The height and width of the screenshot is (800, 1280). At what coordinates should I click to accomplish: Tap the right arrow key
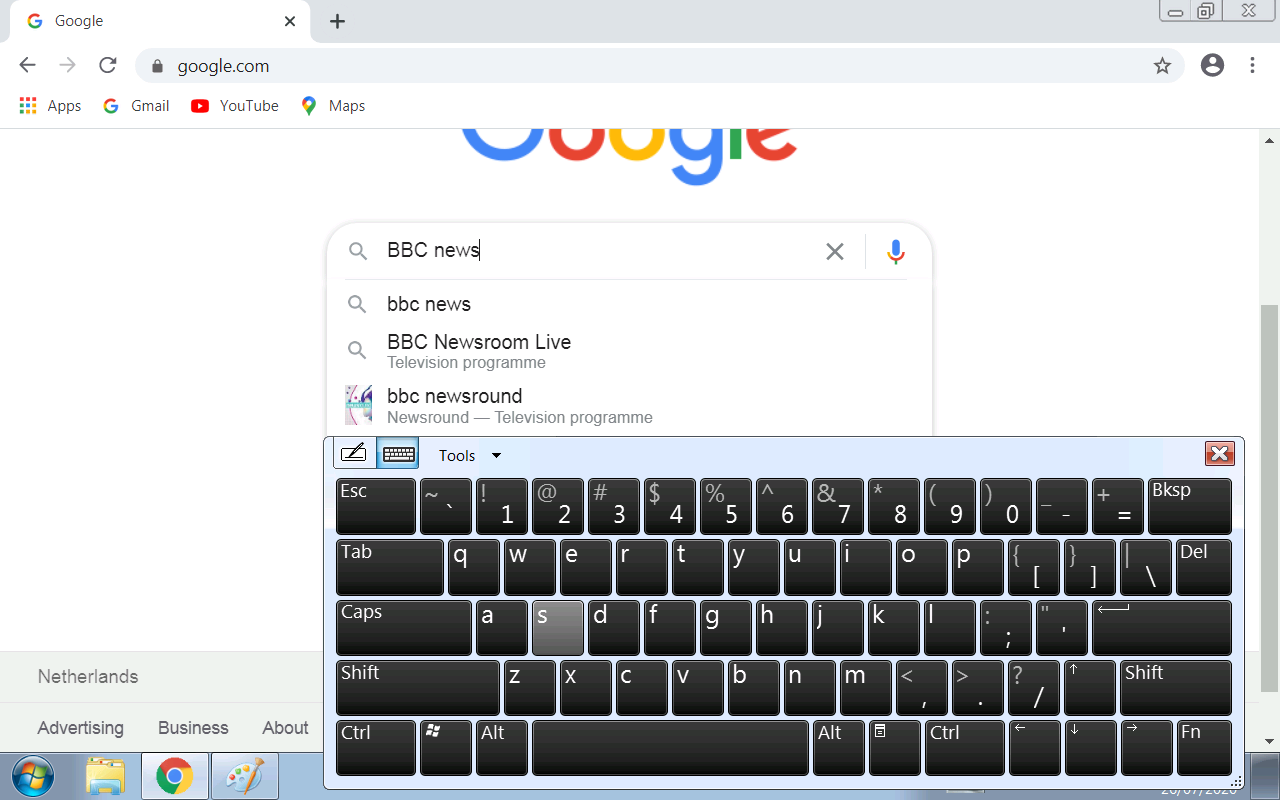point(1146,748)
